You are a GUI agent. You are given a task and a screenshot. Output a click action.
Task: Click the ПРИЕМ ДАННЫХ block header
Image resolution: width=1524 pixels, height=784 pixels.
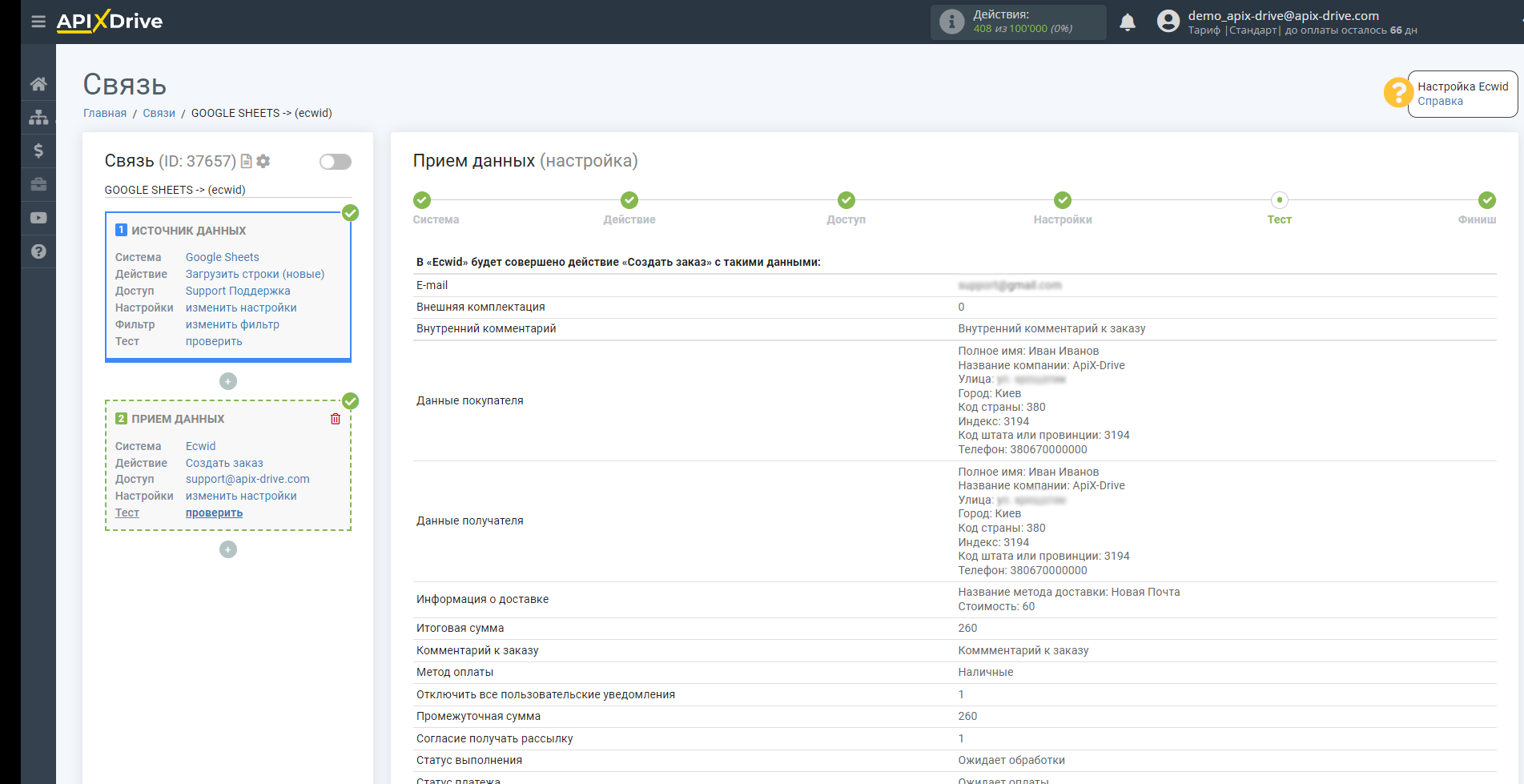point(178,419)
